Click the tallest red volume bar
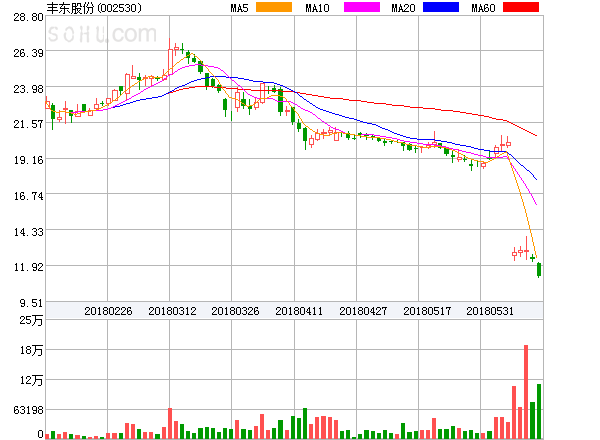600x440 pixels. click(526, 392)
